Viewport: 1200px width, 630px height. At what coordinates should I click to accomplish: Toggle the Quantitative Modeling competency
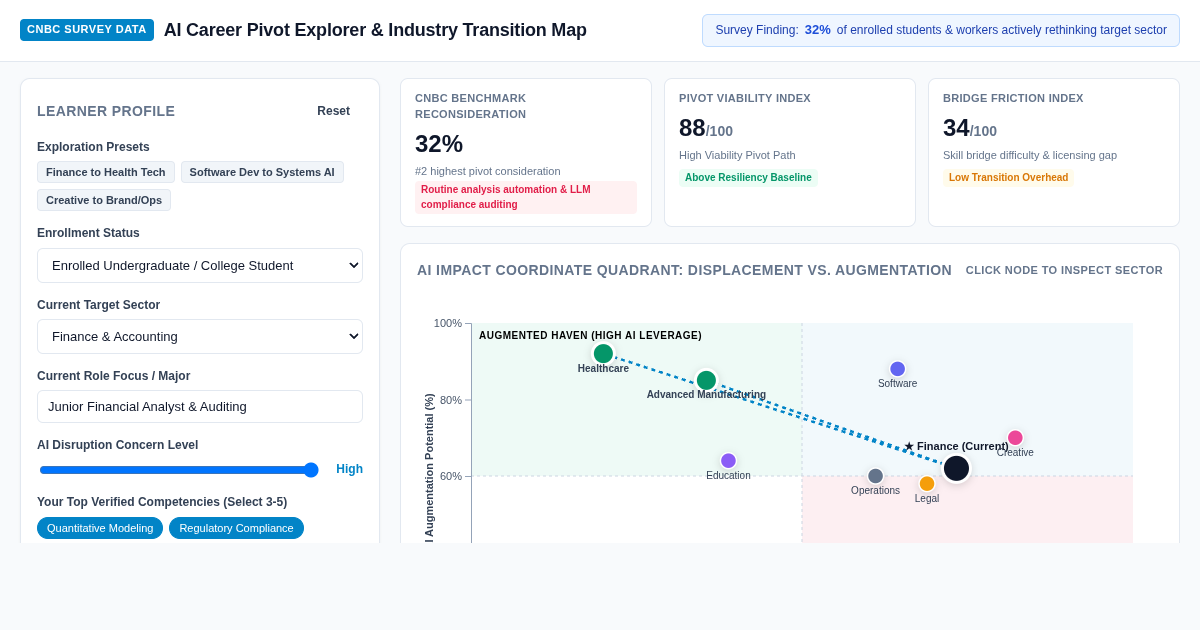(x=100, y=528)
